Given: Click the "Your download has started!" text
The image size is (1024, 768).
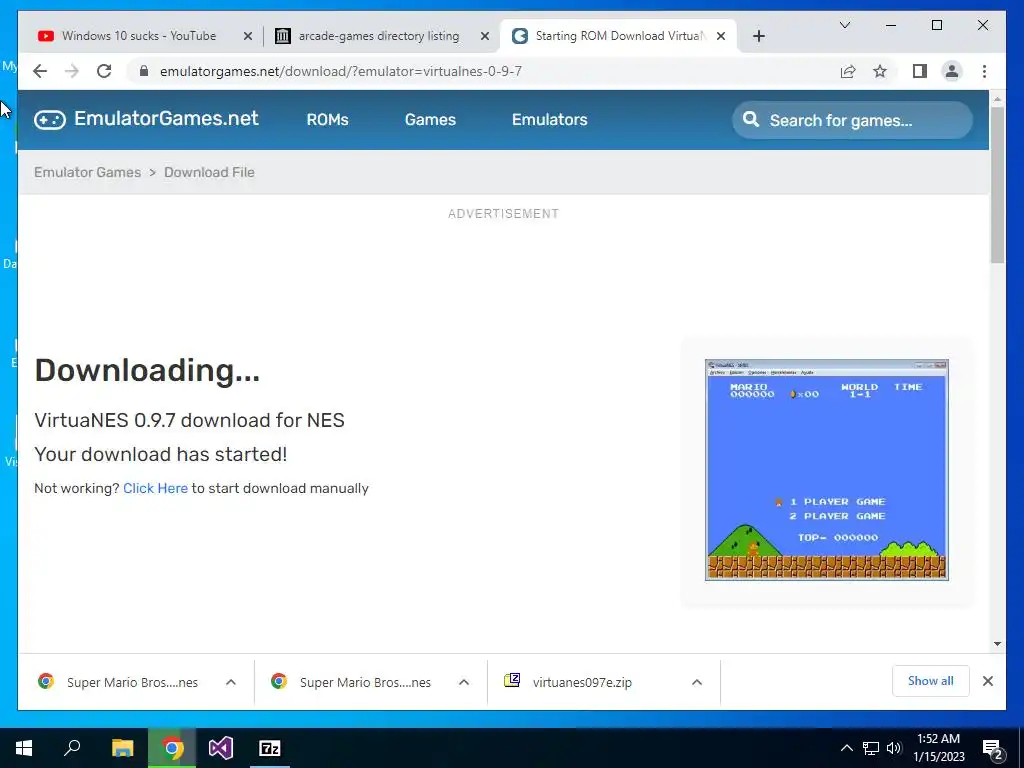Looking at the screenshot, I should 161,454.
